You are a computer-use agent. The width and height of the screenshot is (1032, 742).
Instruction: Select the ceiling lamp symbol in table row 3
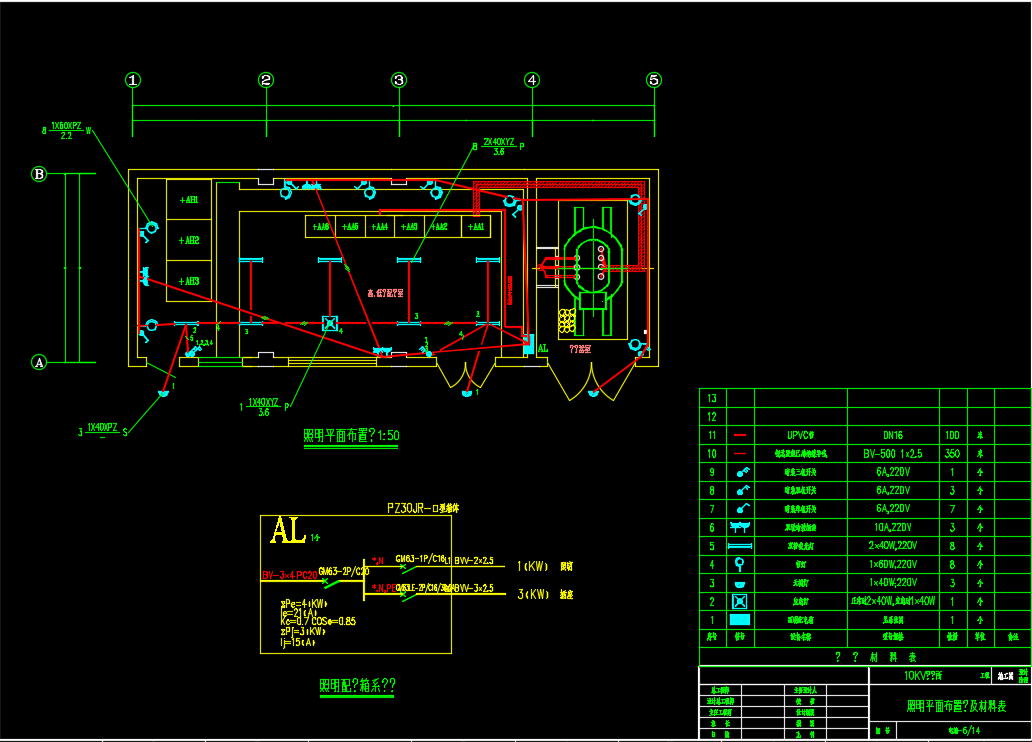(740, 584)
